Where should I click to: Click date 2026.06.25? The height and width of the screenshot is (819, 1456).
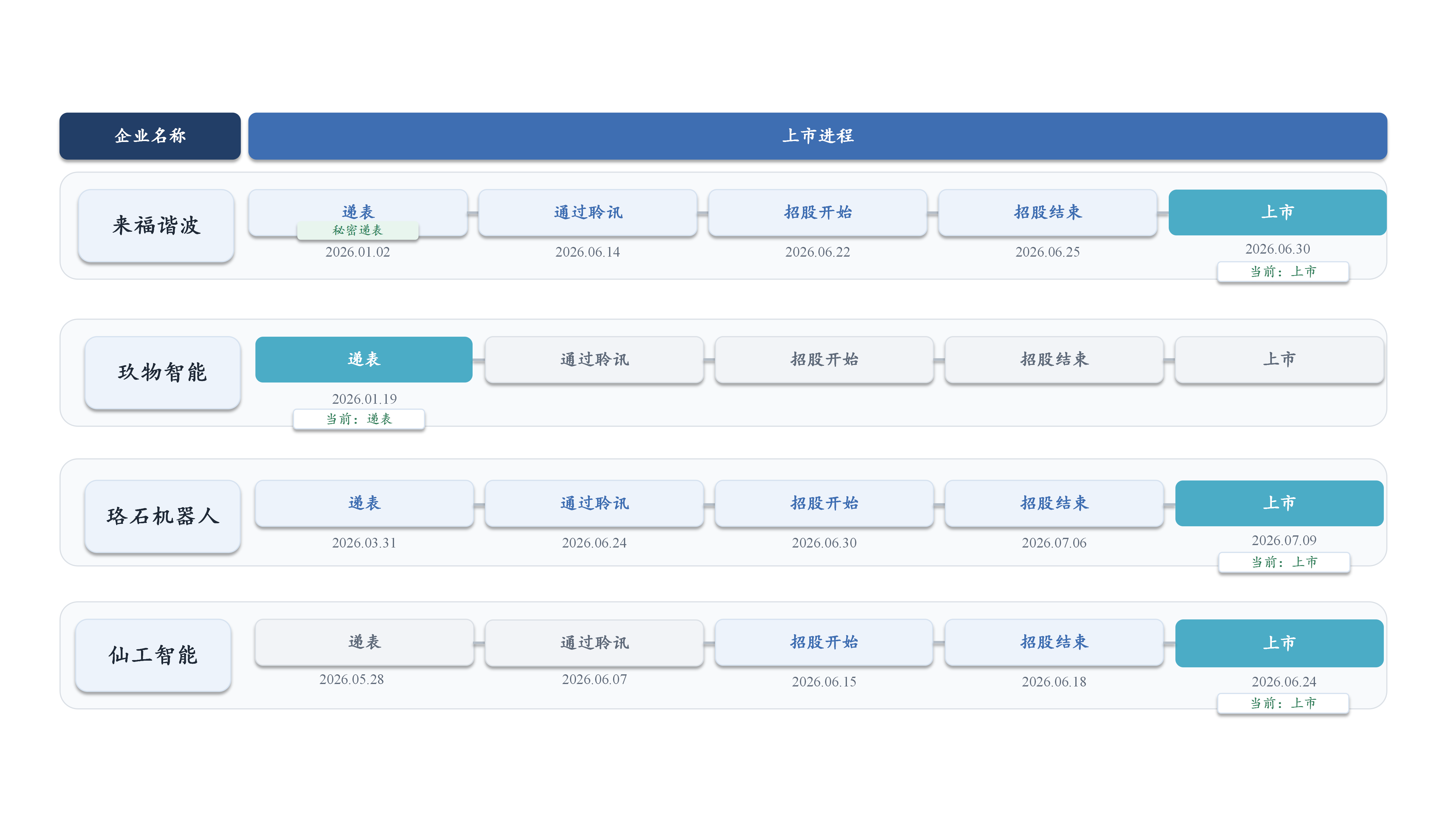pyautogui.click(x=1047, y=252)
